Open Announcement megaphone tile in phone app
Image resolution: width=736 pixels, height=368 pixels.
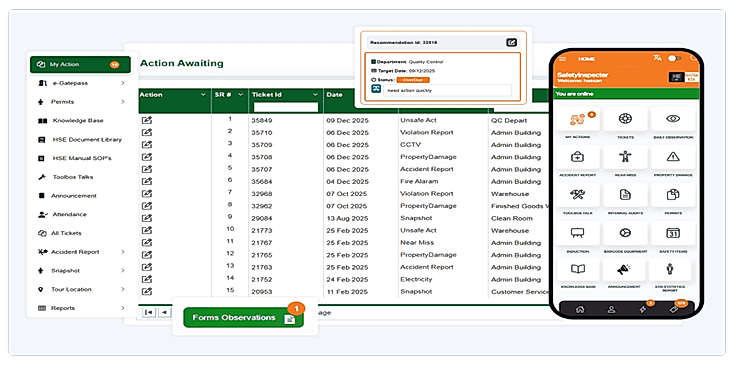(x=624, y=269)
